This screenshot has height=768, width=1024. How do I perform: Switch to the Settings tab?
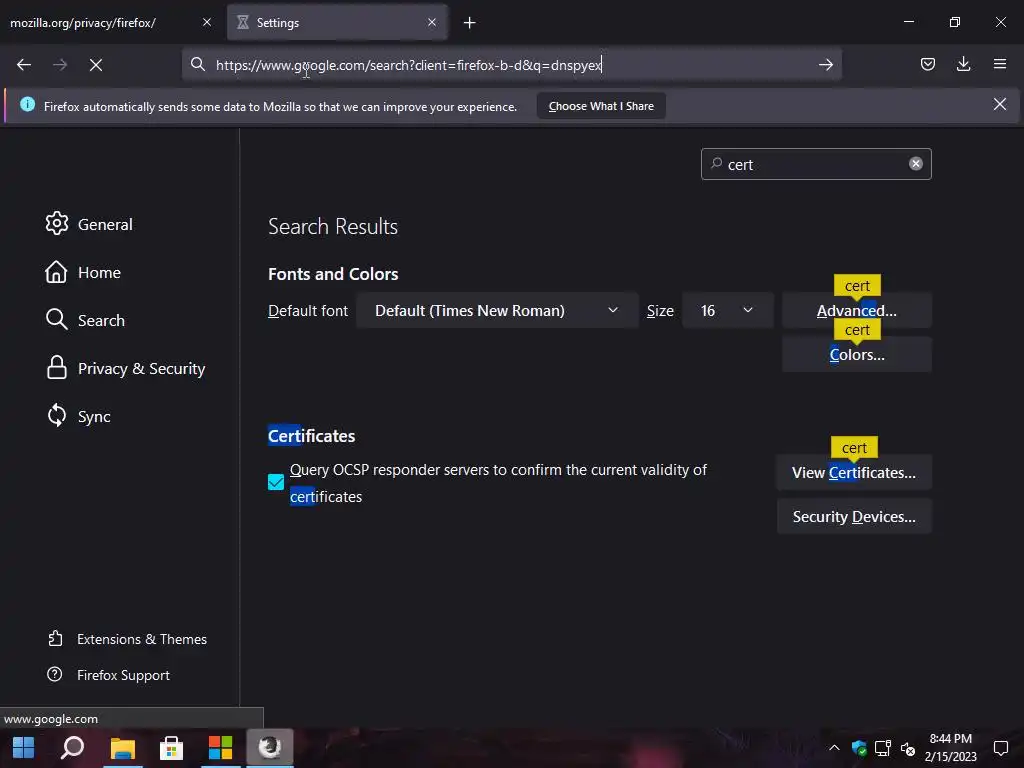(x=337, y=23)
